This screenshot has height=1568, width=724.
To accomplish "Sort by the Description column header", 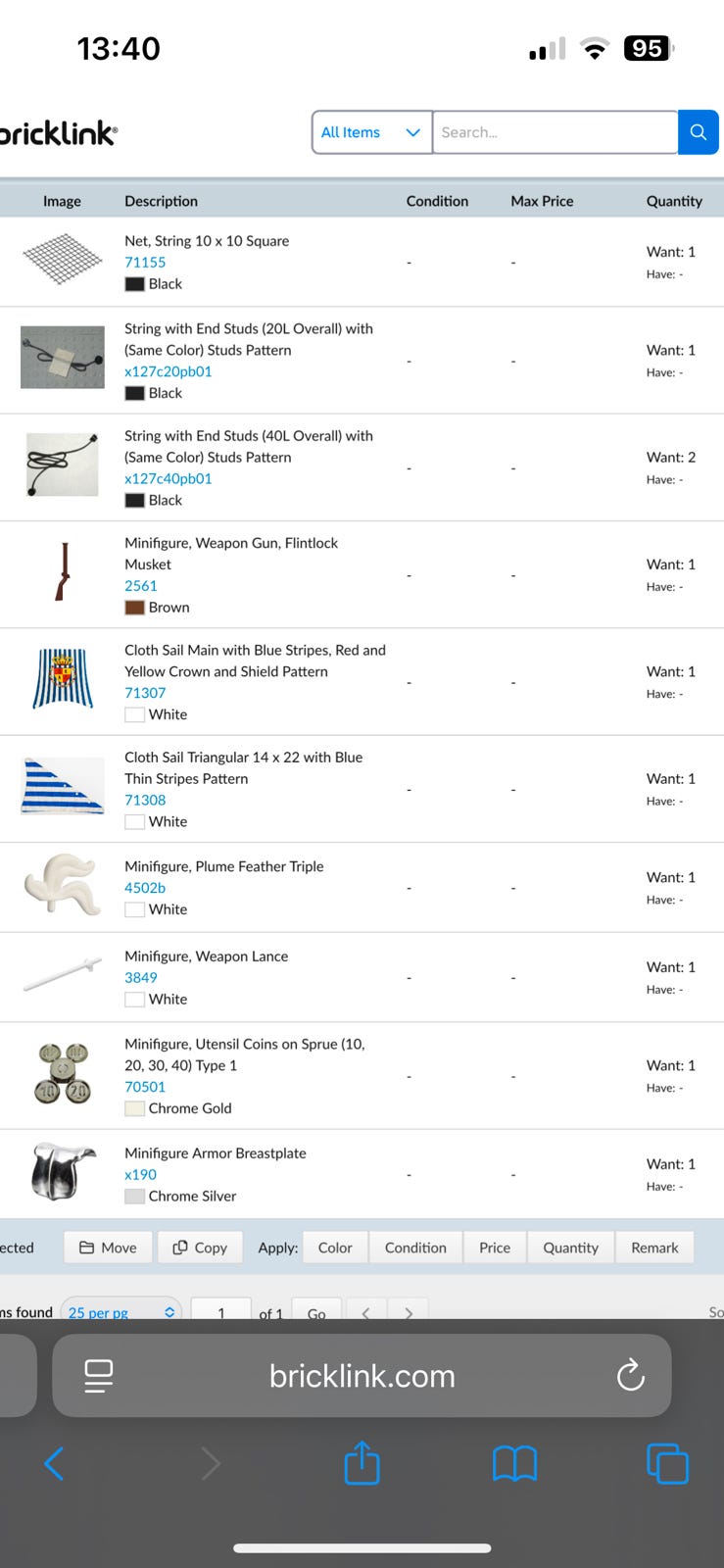I will pos(161,201).
